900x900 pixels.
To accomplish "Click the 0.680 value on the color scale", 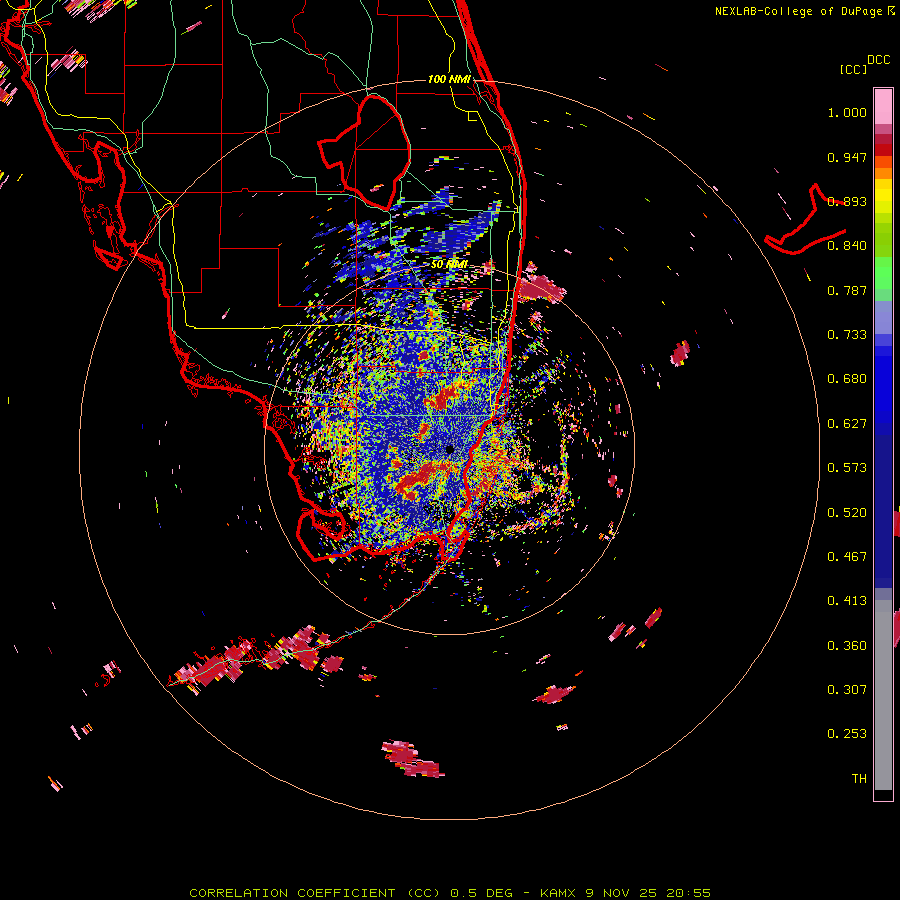I will (847, 379).
